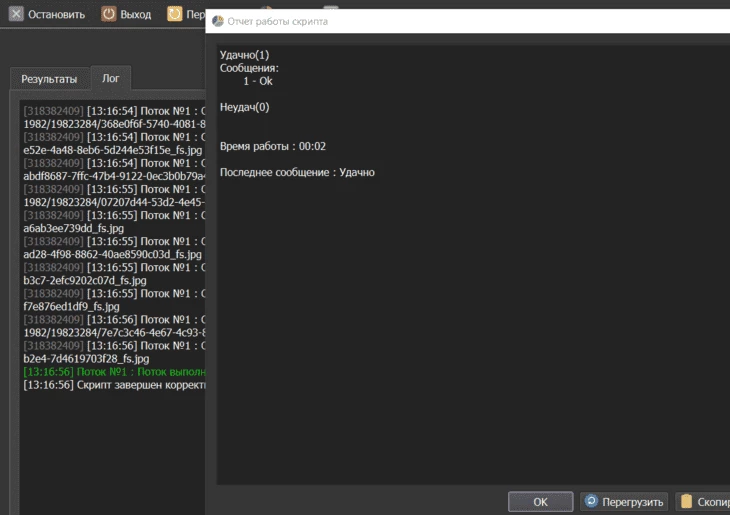Click the 'Время работы : 00:02' line
This screenshot has height=515, width=730.
[273, 146]
